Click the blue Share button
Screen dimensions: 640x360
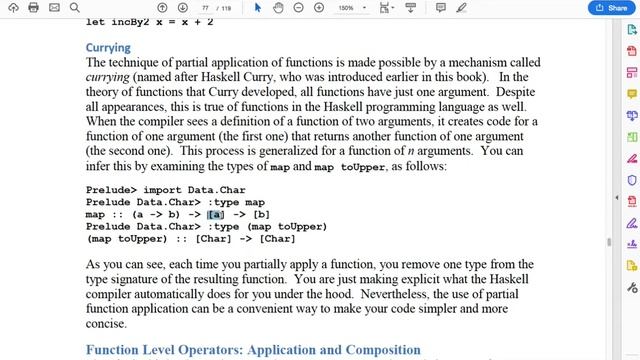(611, 8)
